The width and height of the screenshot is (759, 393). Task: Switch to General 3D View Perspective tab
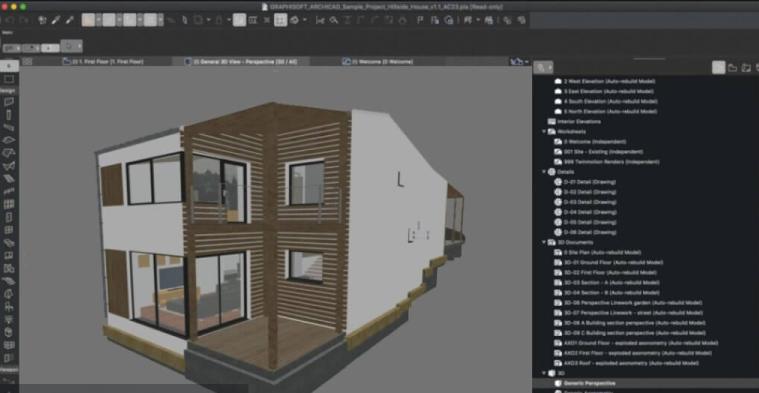pyautogui.click(x=241, y=61)
